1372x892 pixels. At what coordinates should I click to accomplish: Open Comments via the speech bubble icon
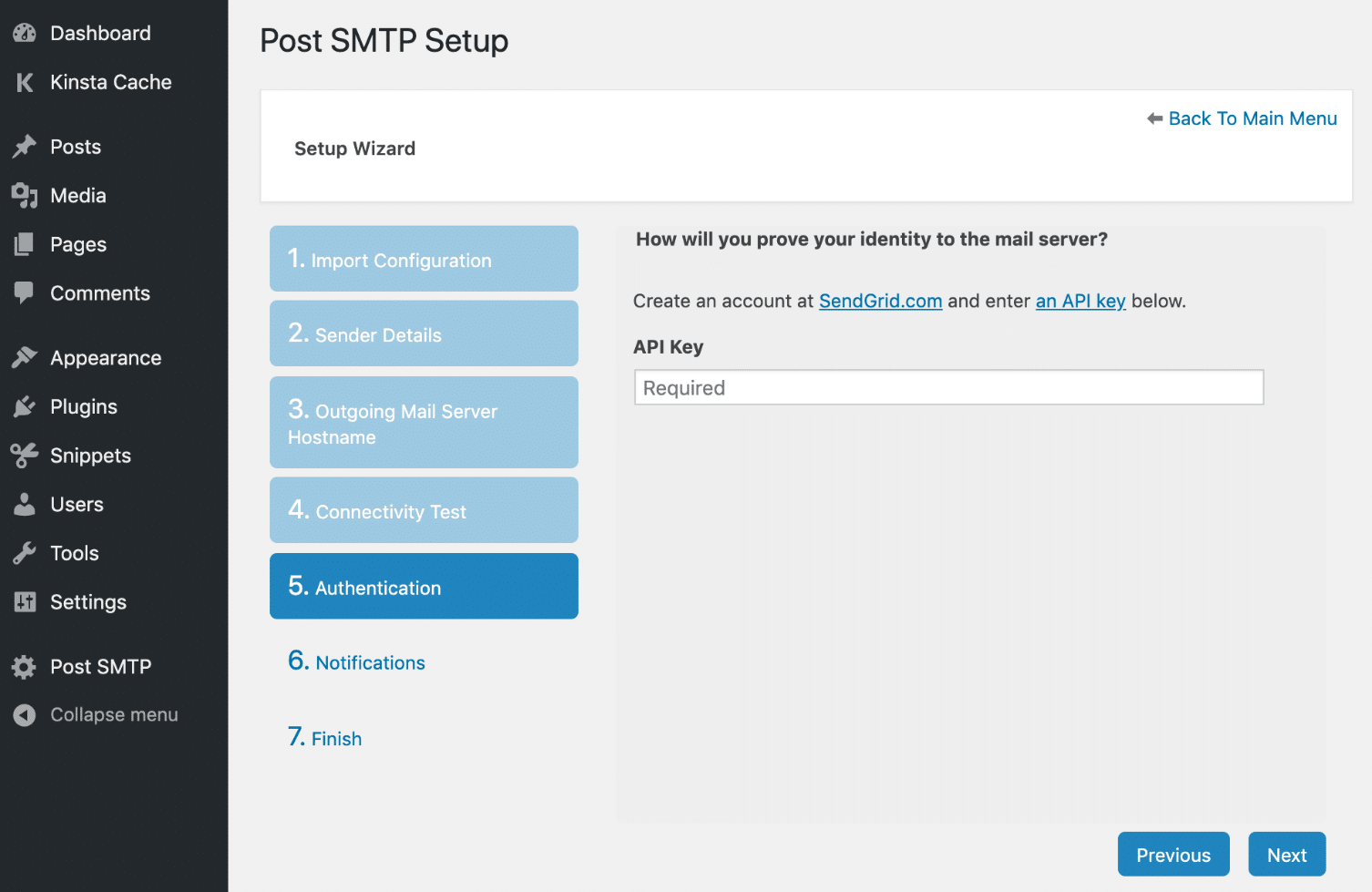[24, 292]
